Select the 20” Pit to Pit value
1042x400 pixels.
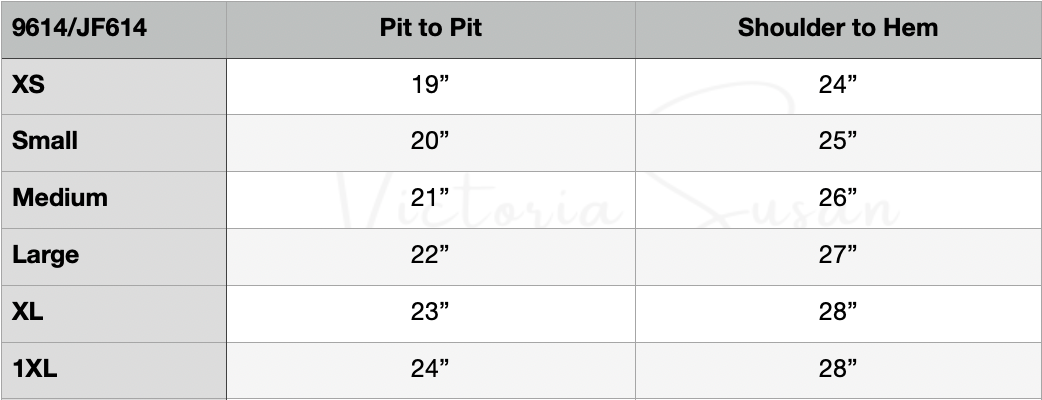click(431, 141)
